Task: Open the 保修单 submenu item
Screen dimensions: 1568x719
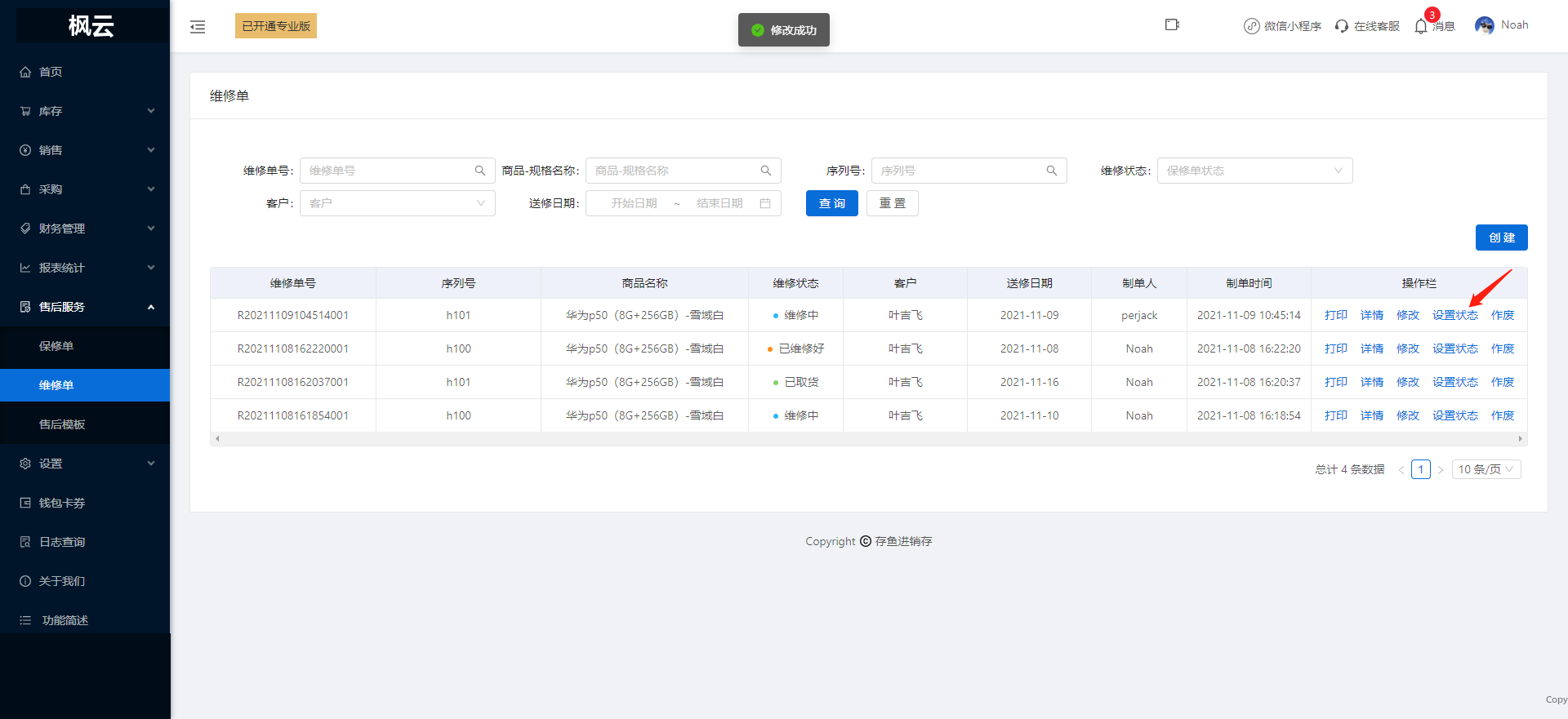Action: [85, 346]
